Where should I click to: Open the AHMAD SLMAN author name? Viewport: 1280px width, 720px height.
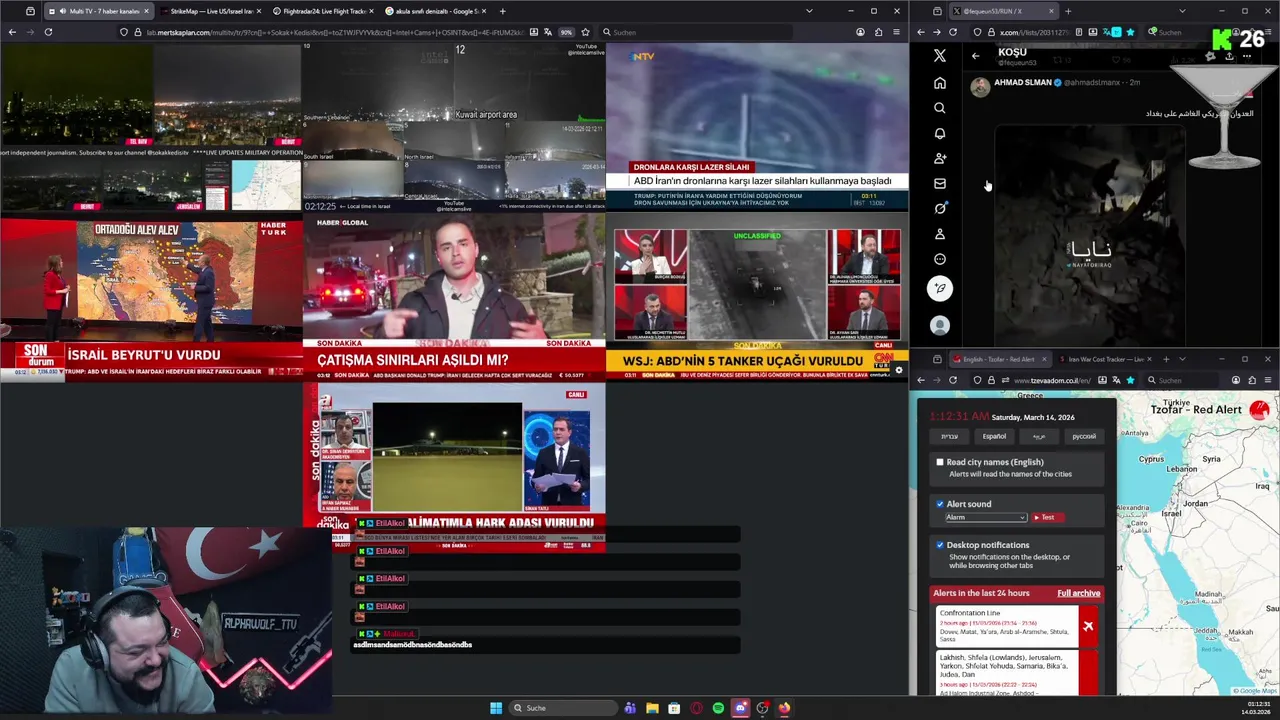pyautogui.click(x=1023, y=82)
